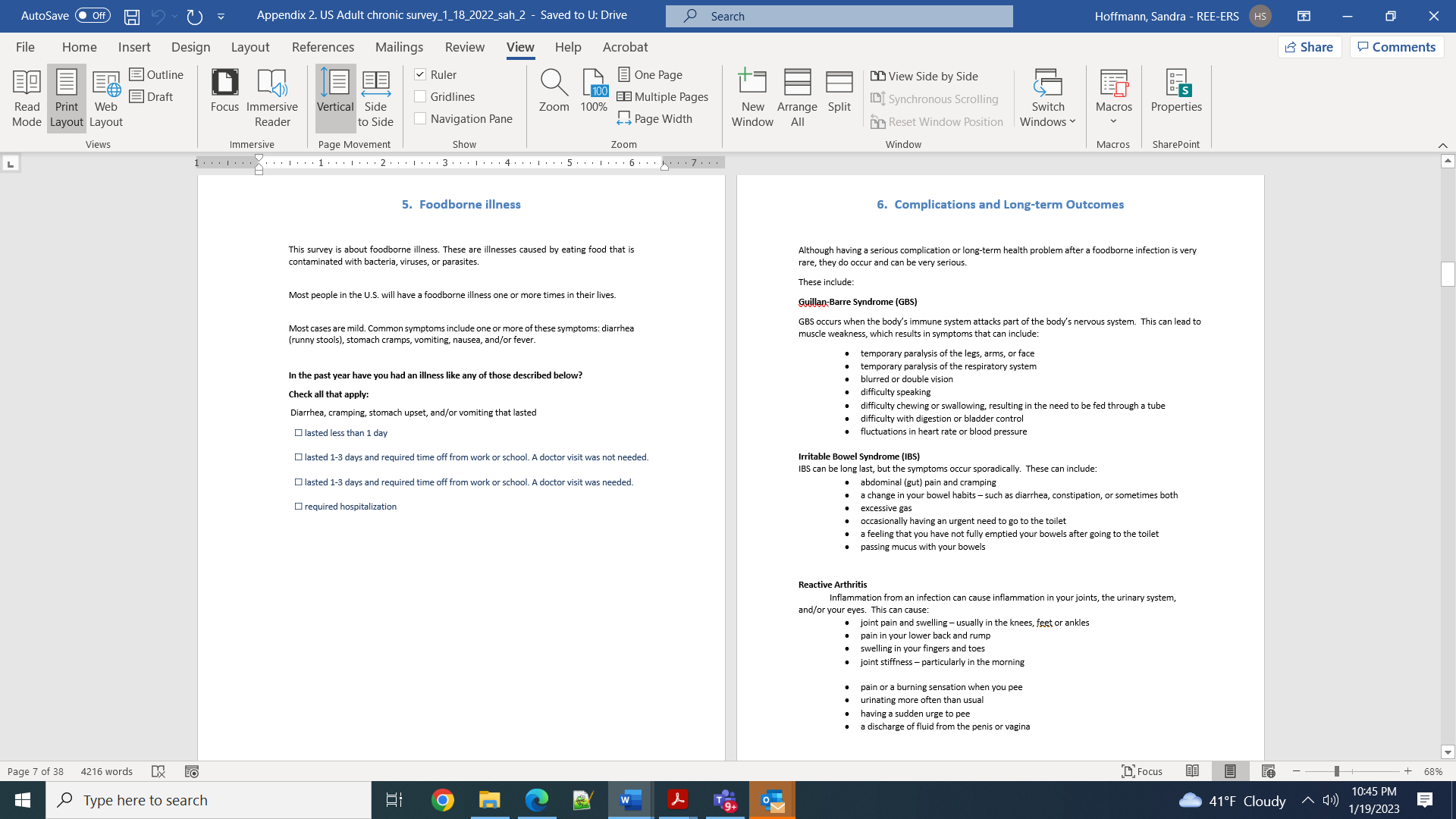Click the Windows taskbar search box
The height and width of the screenshot is (819, 1456).
pos(209,800)
